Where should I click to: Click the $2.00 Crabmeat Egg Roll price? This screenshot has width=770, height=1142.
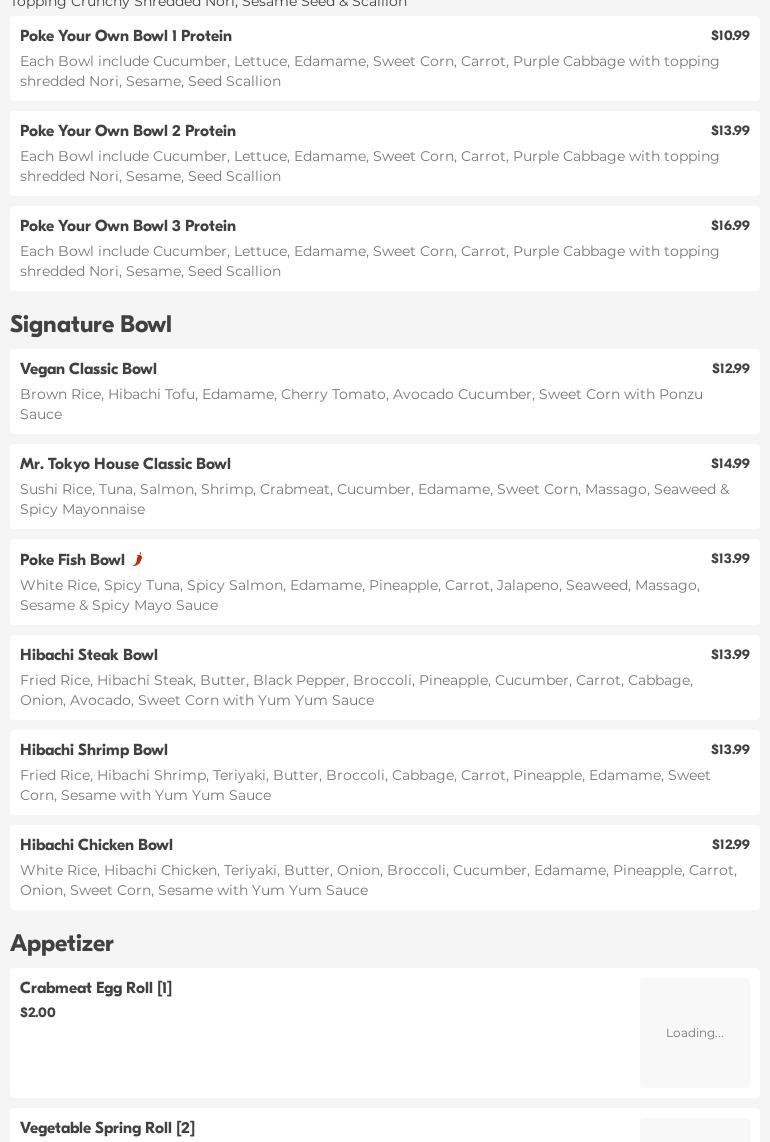(38, 1012)
